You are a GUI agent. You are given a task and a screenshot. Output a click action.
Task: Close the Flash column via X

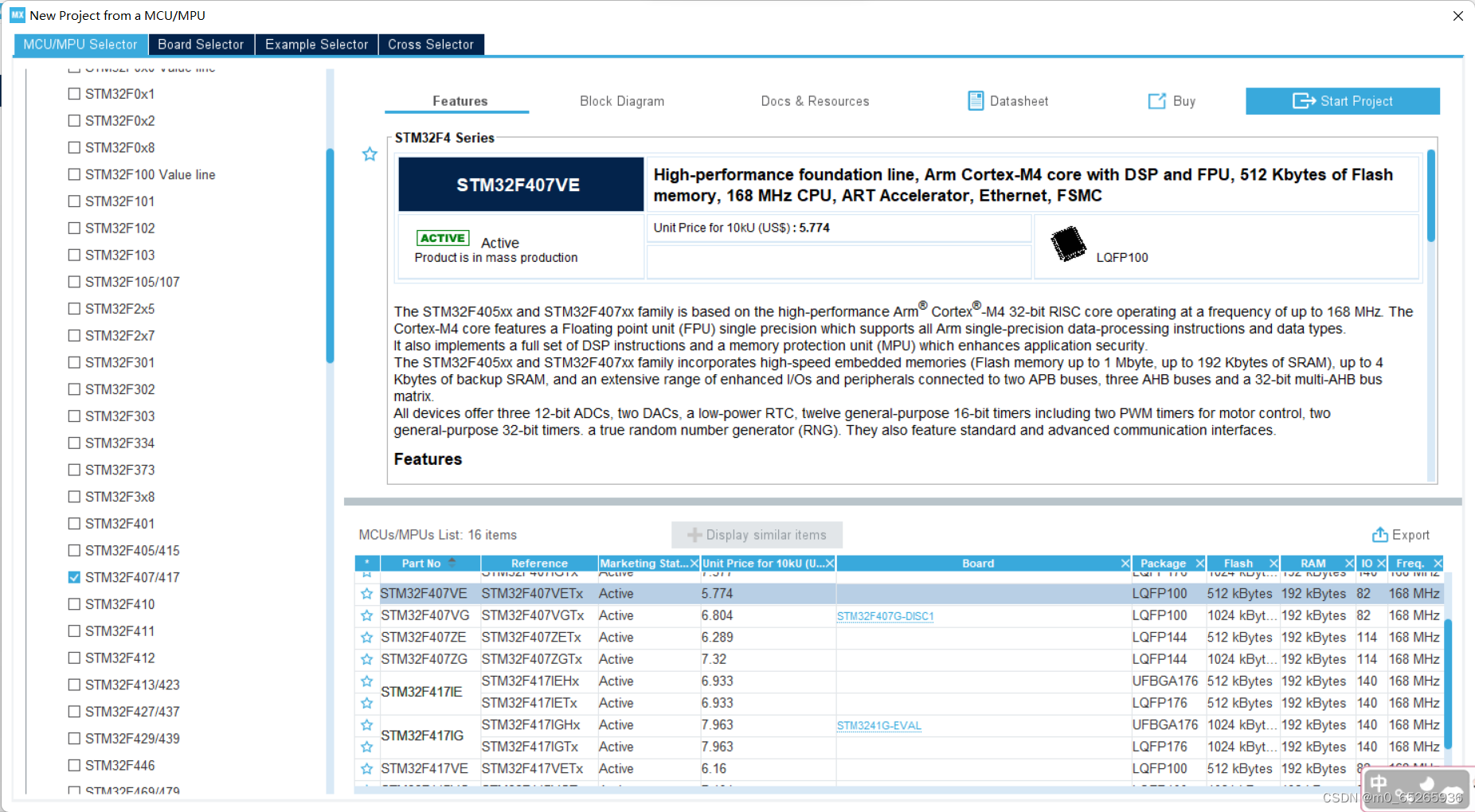click(1274, 564)
